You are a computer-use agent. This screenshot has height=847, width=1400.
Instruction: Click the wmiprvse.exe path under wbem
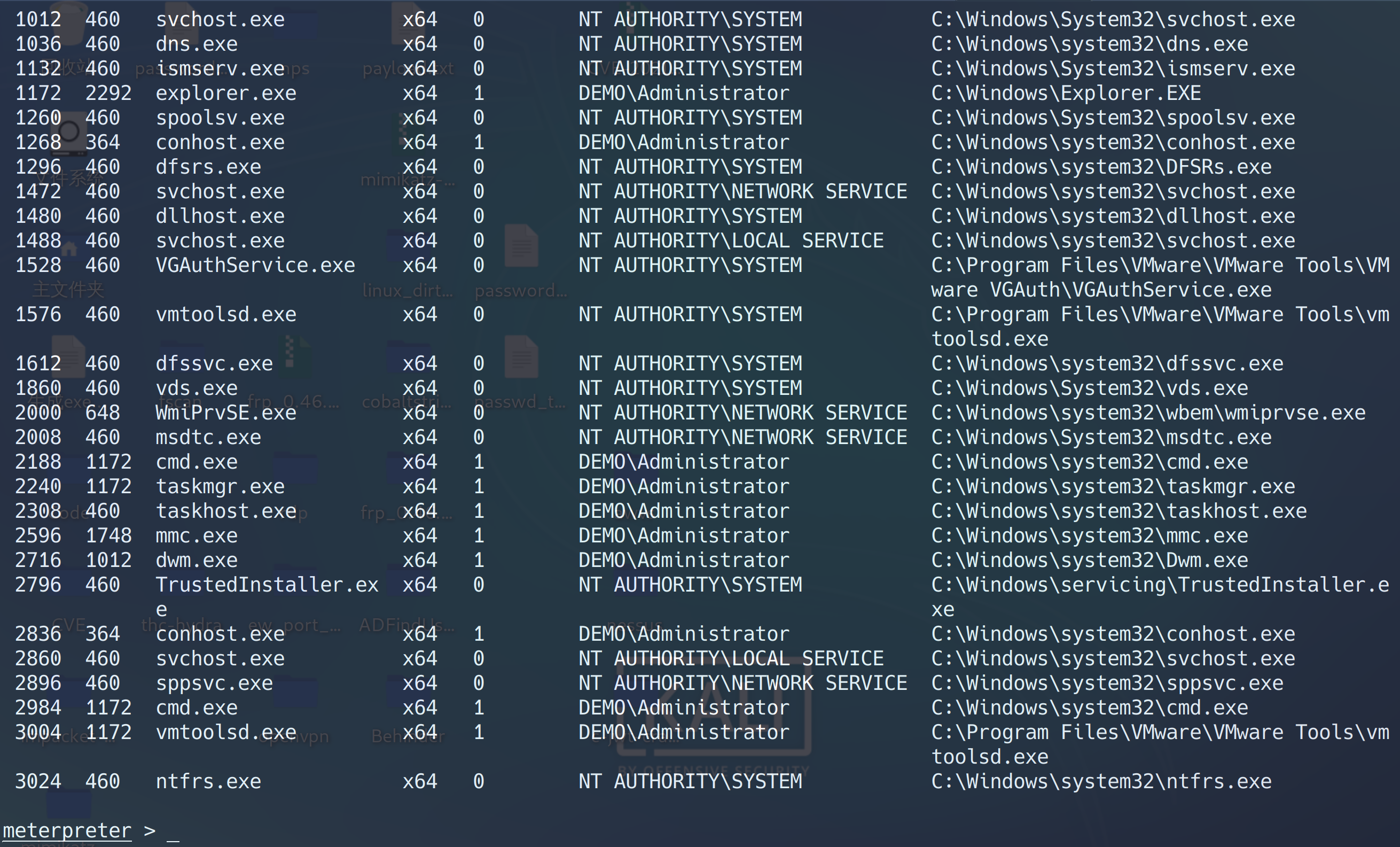tap(1148, 413)
